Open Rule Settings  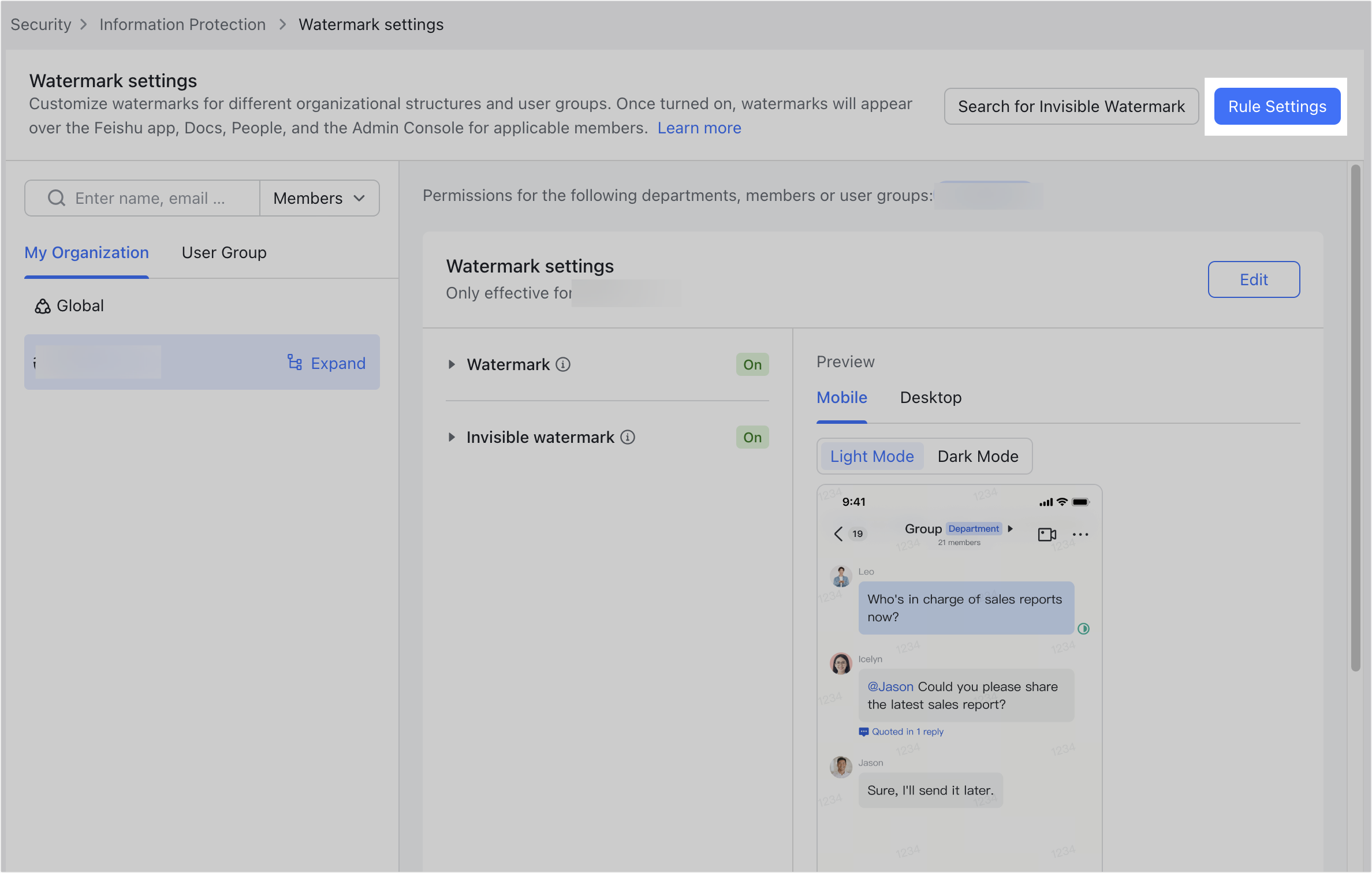click(1277, 106)
